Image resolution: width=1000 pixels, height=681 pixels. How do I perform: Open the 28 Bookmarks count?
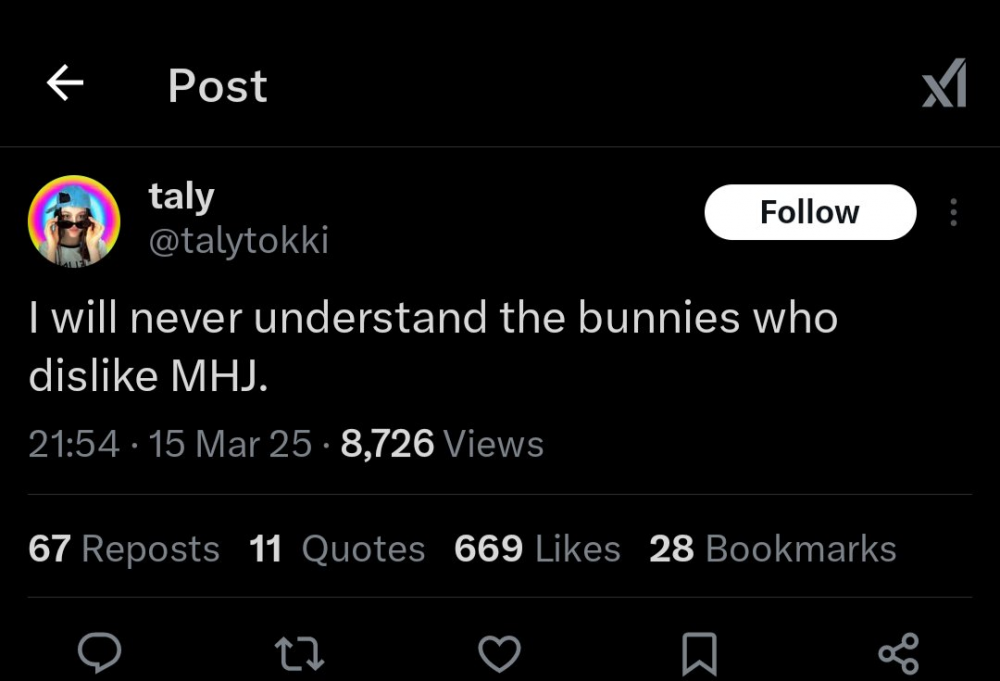point(773,548)
